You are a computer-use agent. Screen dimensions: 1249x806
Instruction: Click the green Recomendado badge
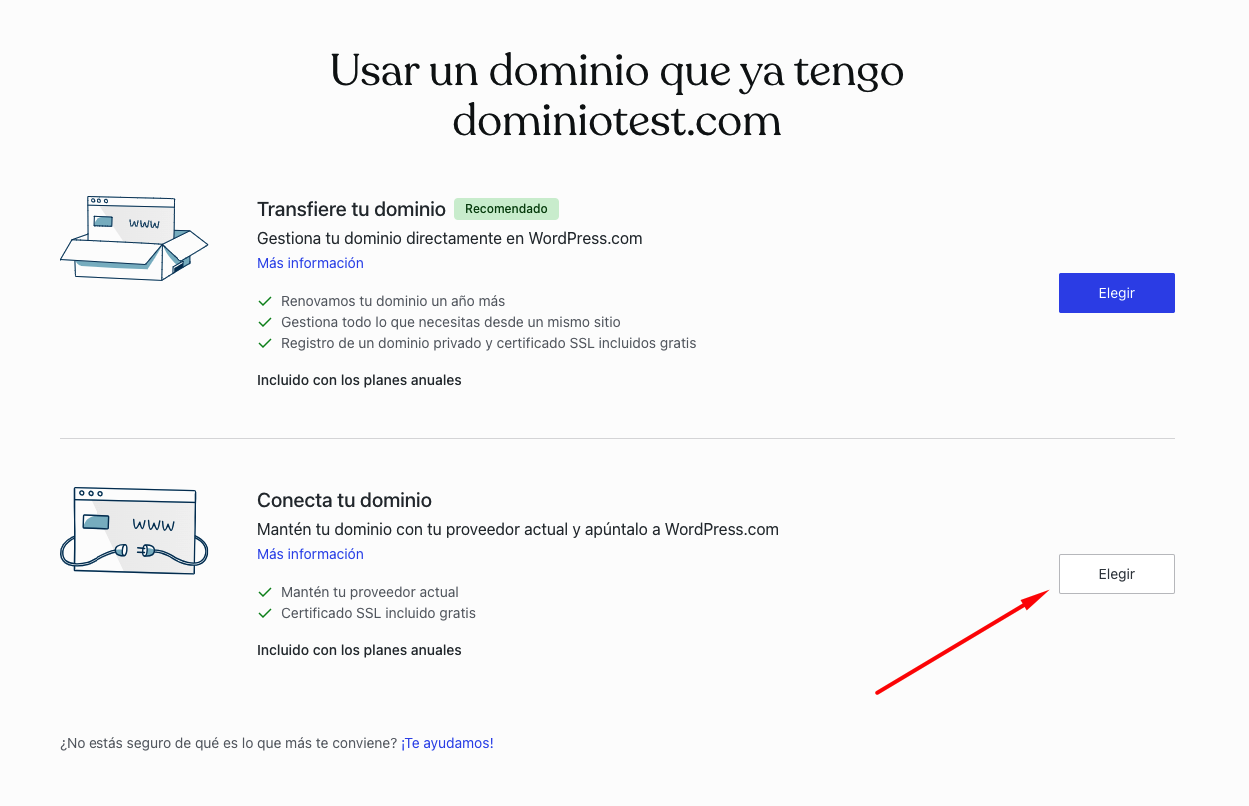tap(506, 209)
